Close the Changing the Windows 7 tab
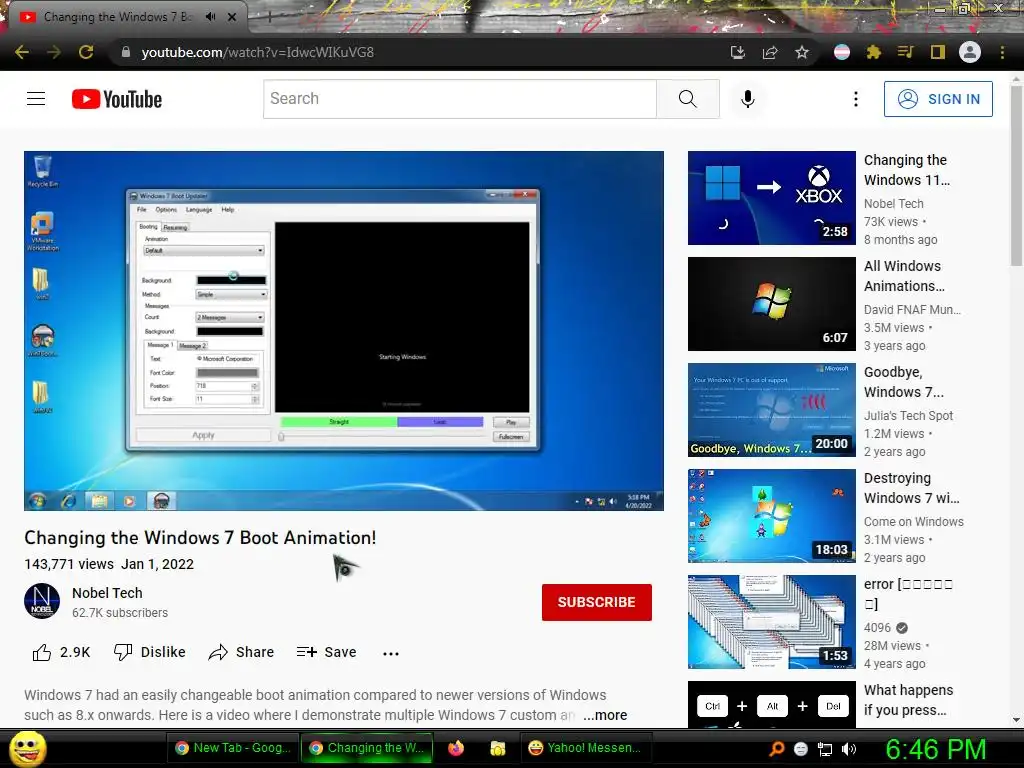 (232, 17)
